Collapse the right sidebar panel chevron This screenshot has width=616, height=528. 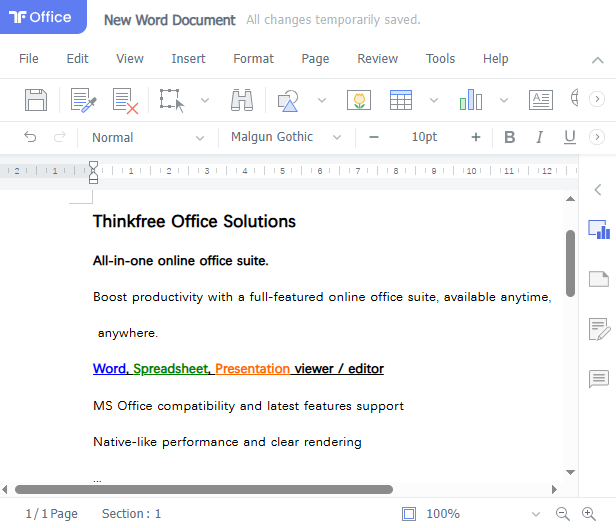click(598, 190)
